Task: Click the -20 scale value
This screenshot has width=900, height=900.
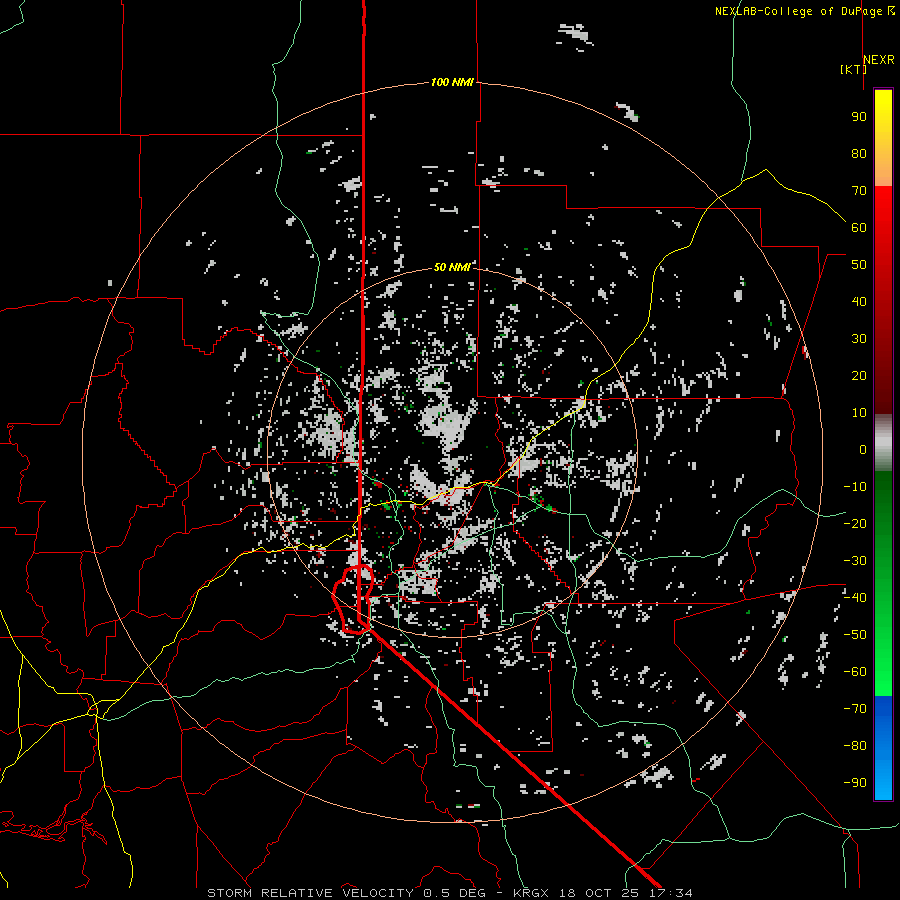Action: point(855,523)
